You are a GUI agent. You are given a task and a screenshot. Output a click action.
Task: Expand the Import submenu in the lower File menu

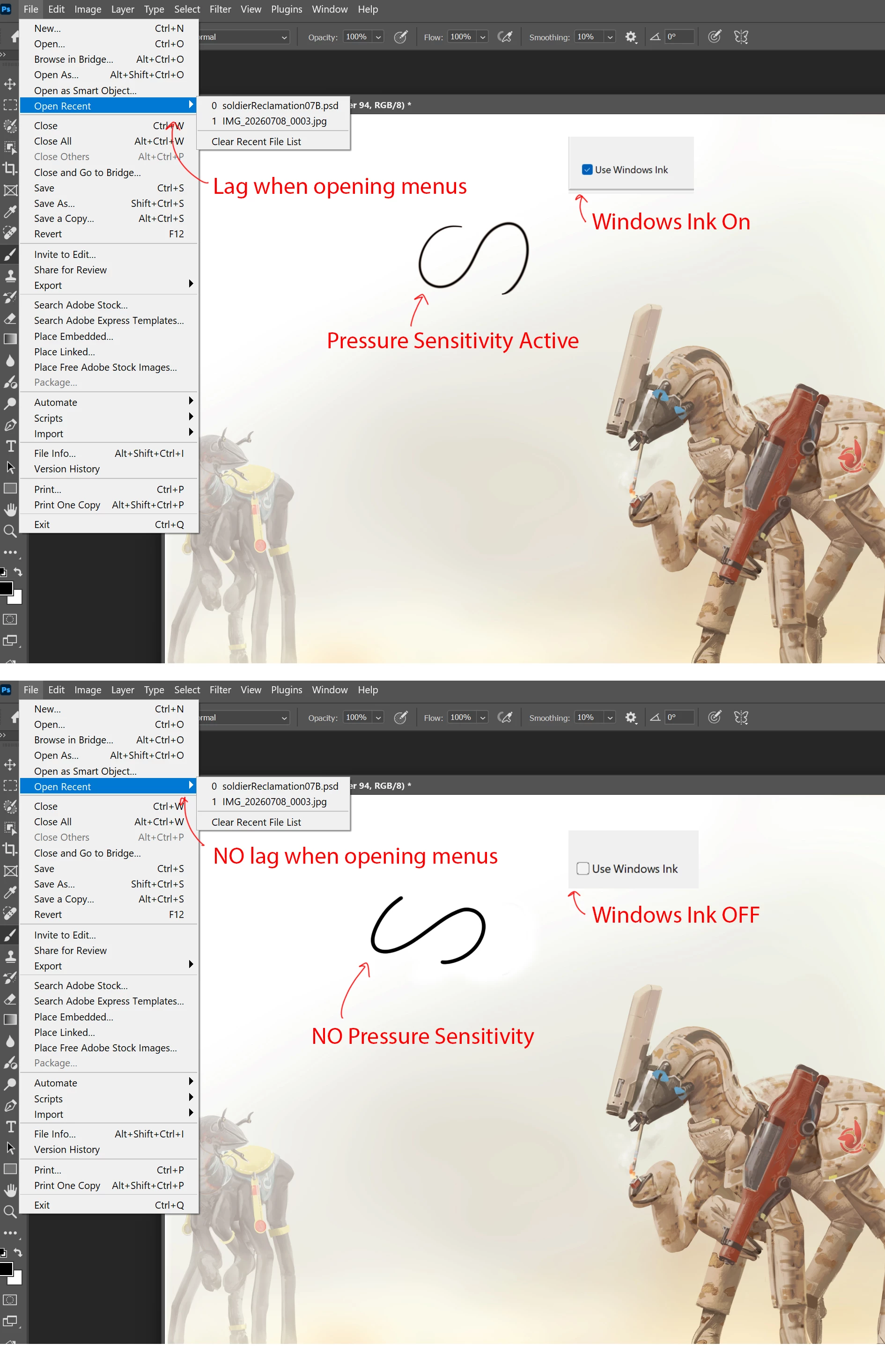pyautogui.click(x=109, y=1114)
